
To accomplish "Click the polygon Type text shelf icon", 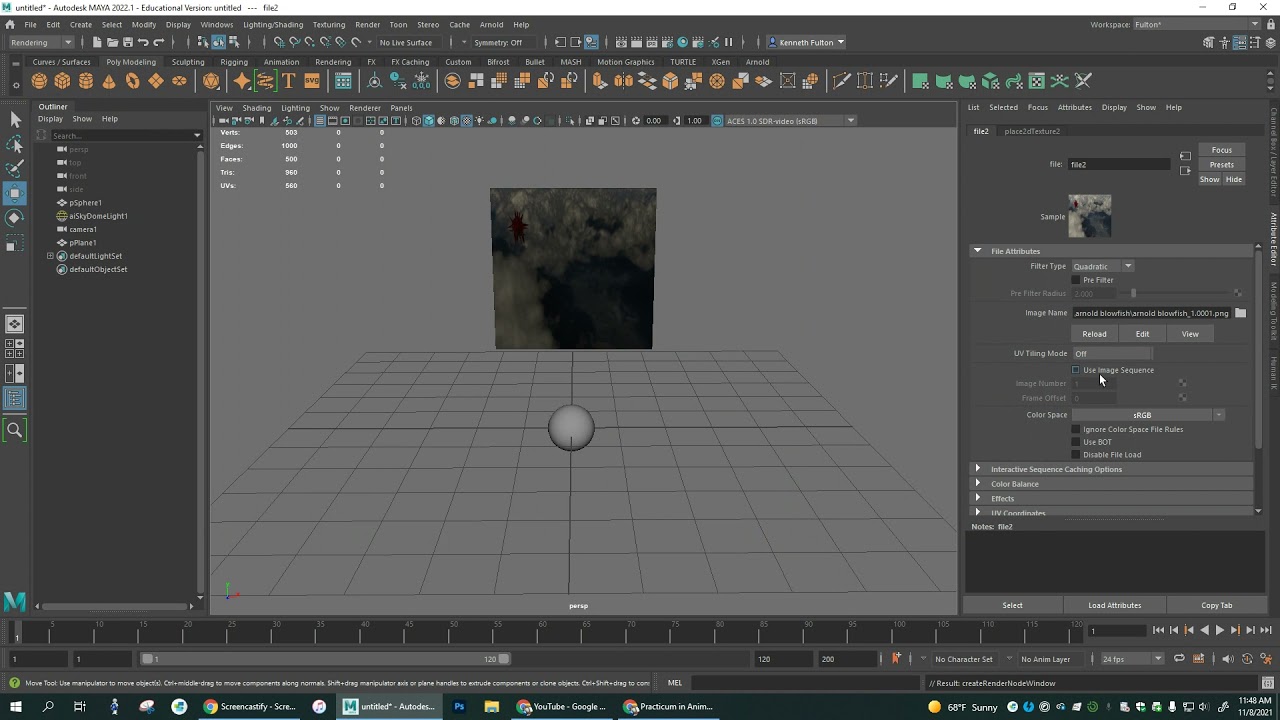I will point(288,81).
